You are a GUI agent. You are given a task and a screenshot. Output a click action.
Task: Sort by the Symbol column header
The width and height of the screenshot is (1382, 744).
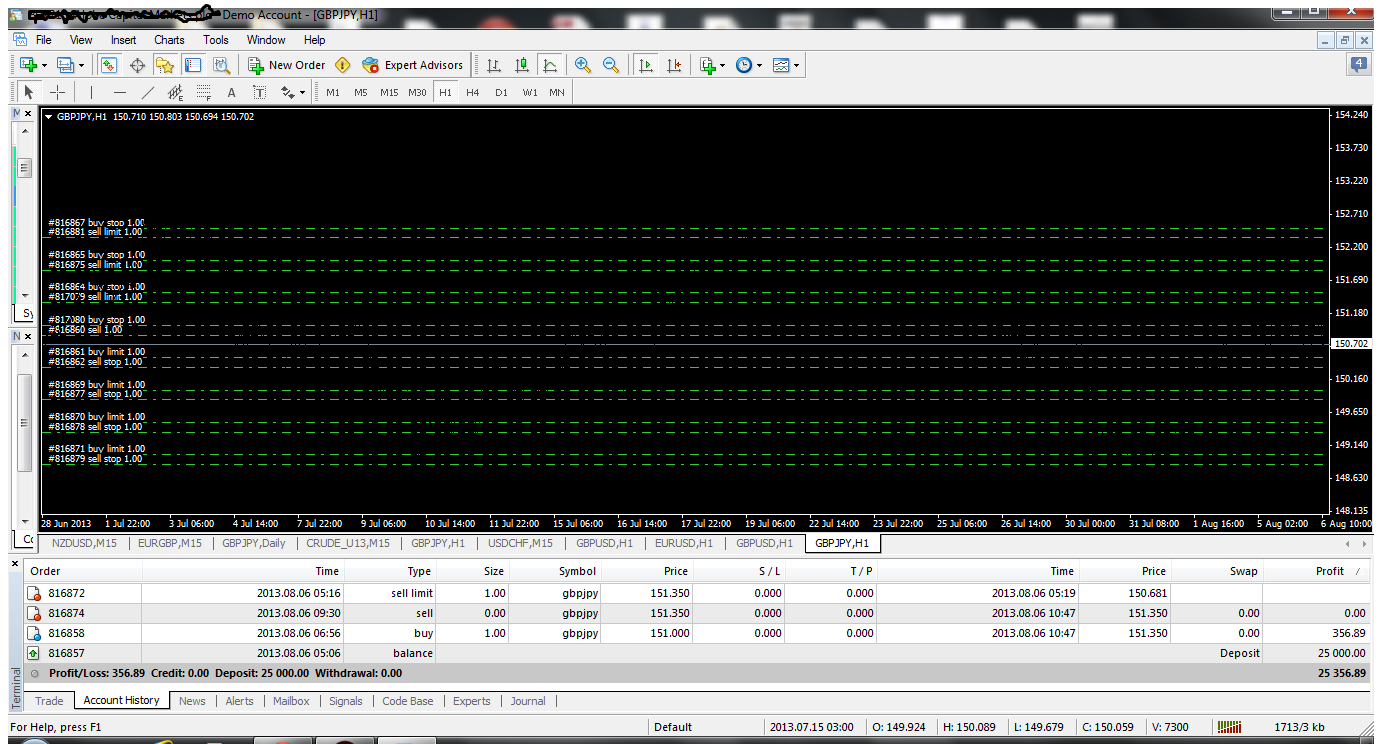coord(556,571)
